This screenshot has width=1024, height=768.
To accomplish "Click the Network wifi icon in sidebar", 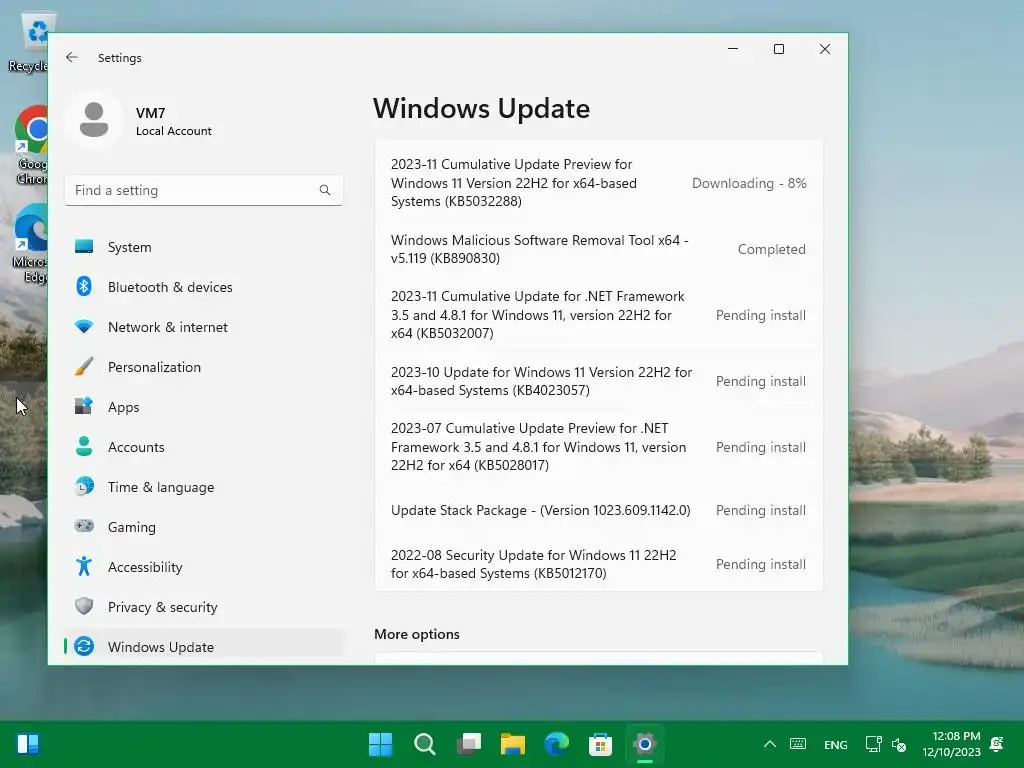I will point(84,327).
